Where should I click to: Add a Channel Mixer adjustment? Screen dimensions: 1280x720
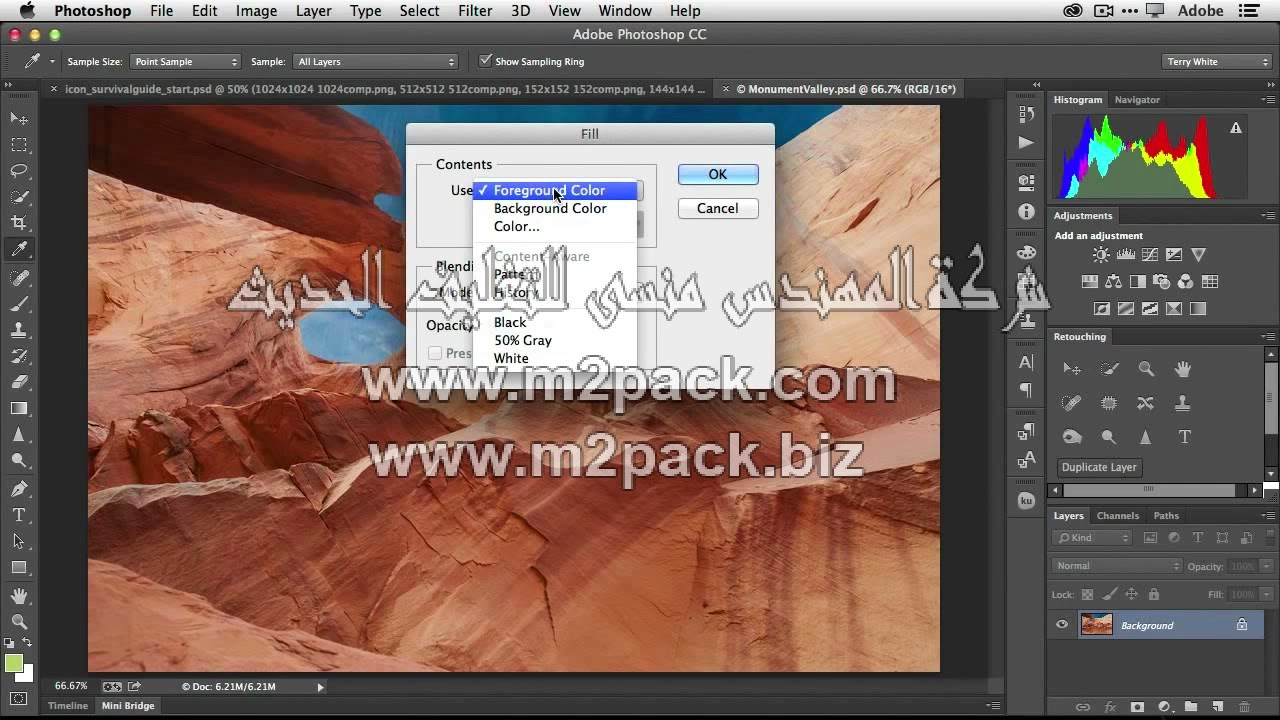pos(1185,282)
